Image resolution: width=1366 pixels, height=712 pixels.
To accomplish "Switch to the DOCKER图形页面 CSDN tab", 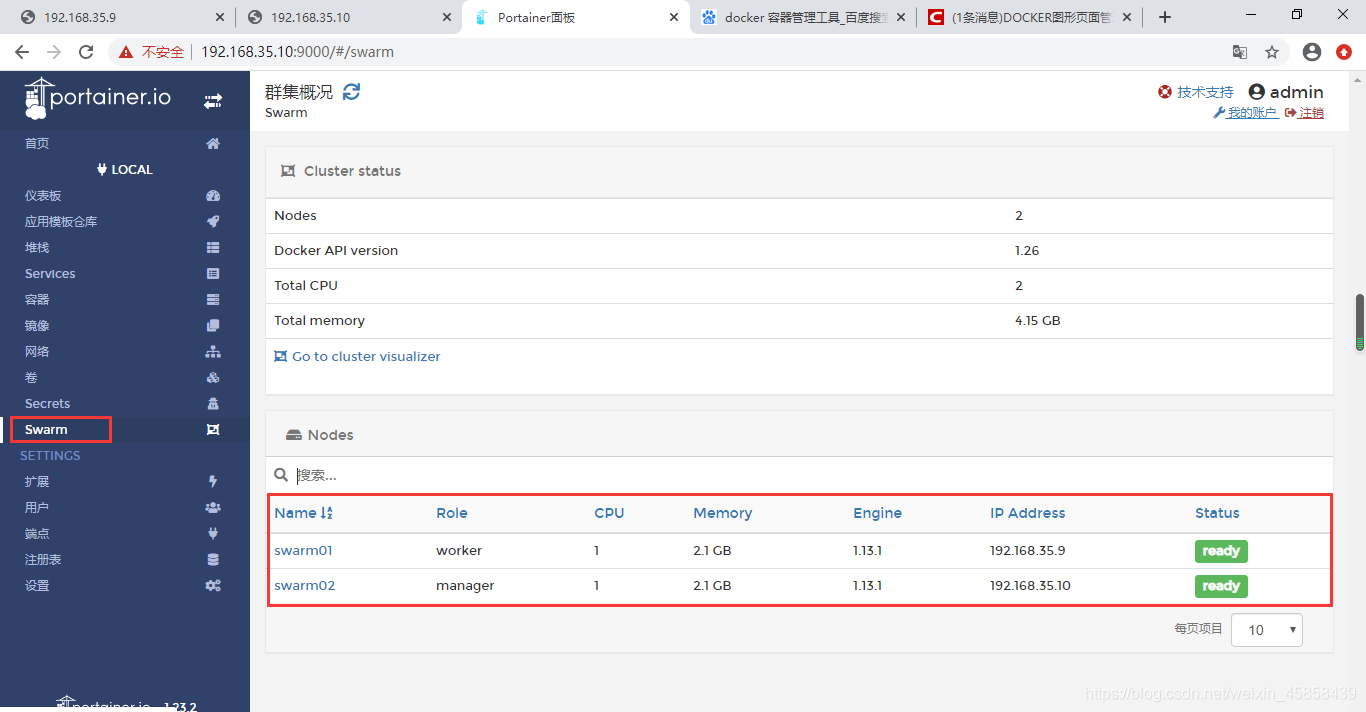I will coord(1030,17).
